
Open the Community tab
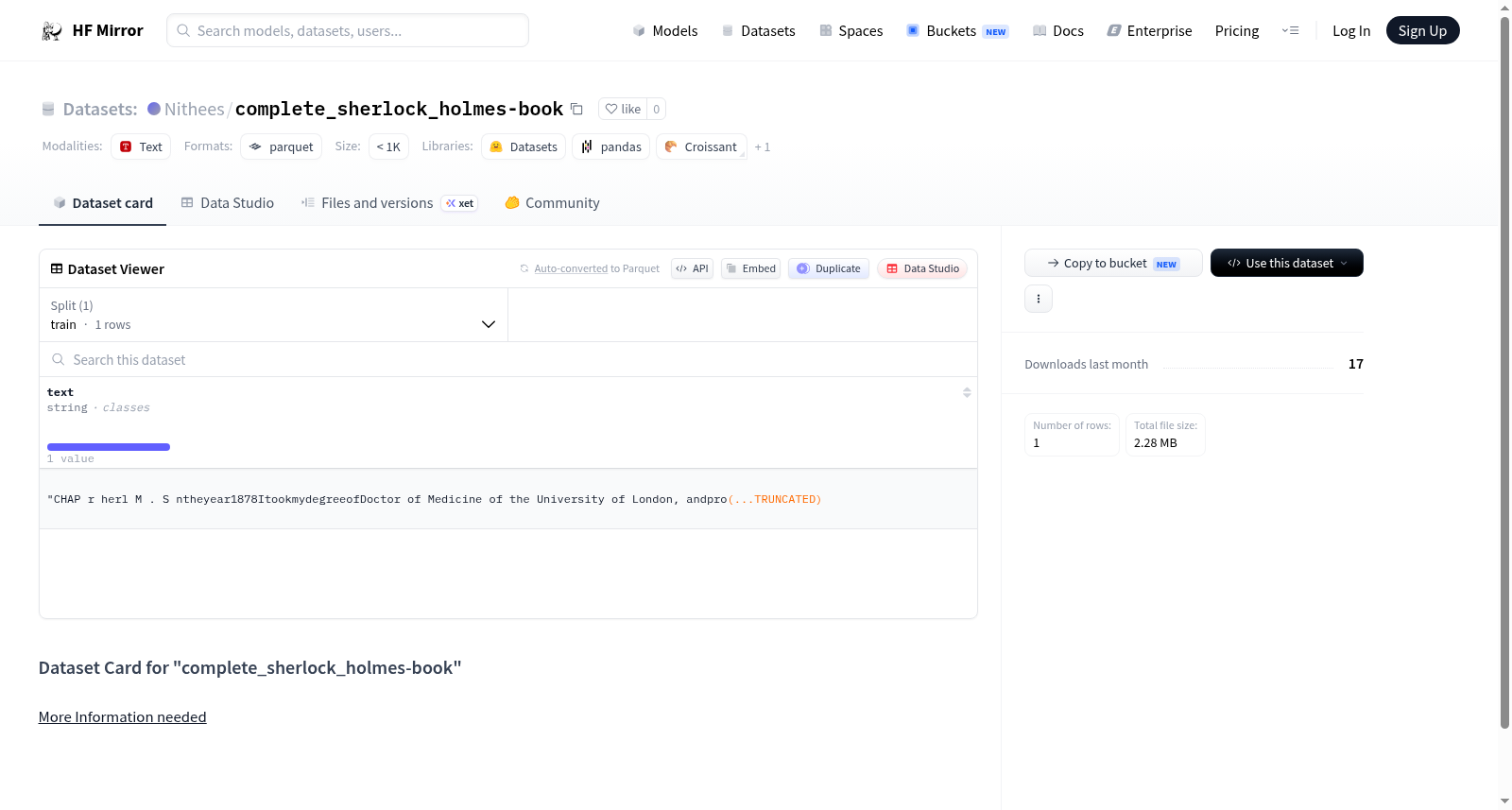(553, 203)
